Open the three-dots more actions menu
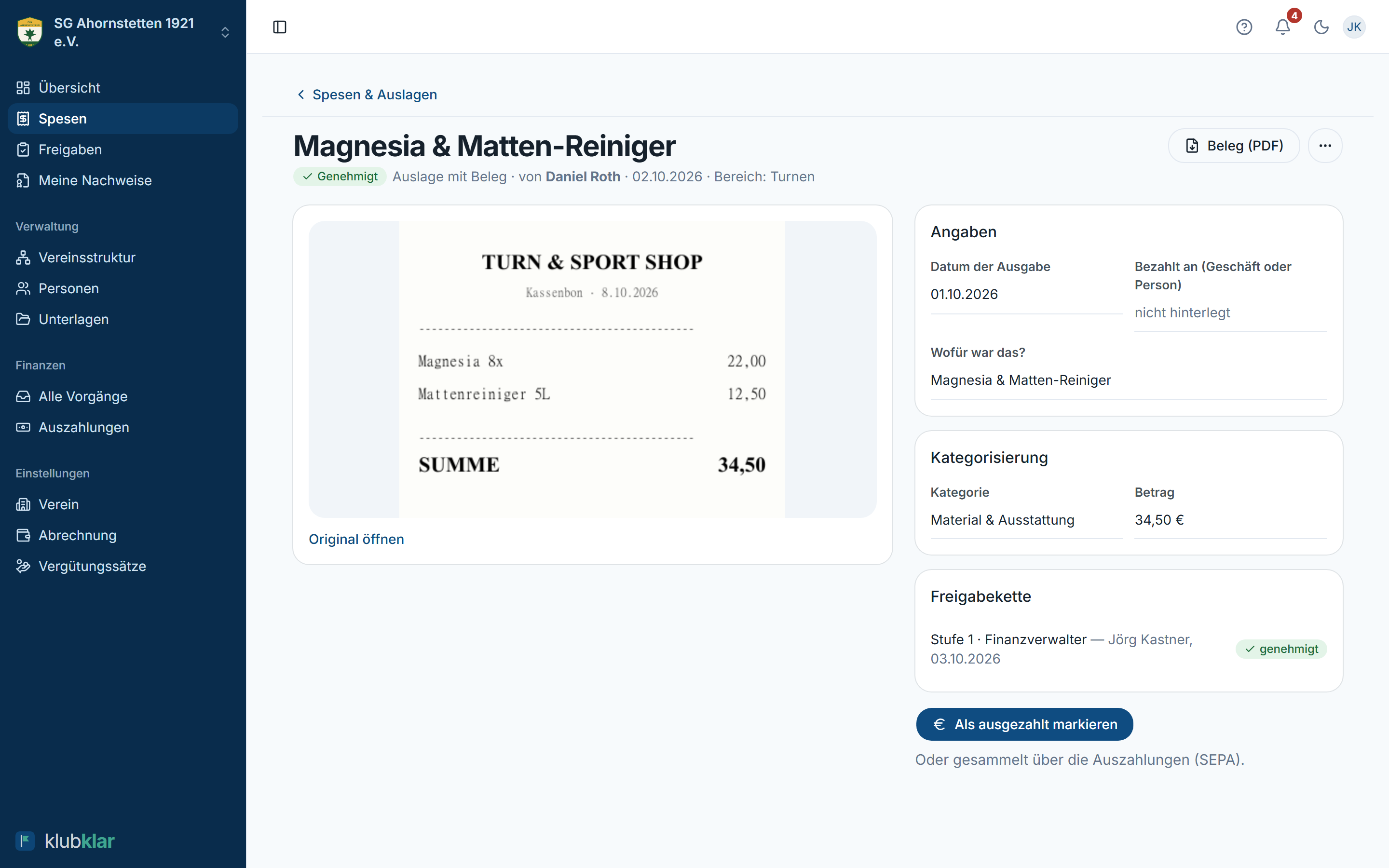 pos(1325,146)
